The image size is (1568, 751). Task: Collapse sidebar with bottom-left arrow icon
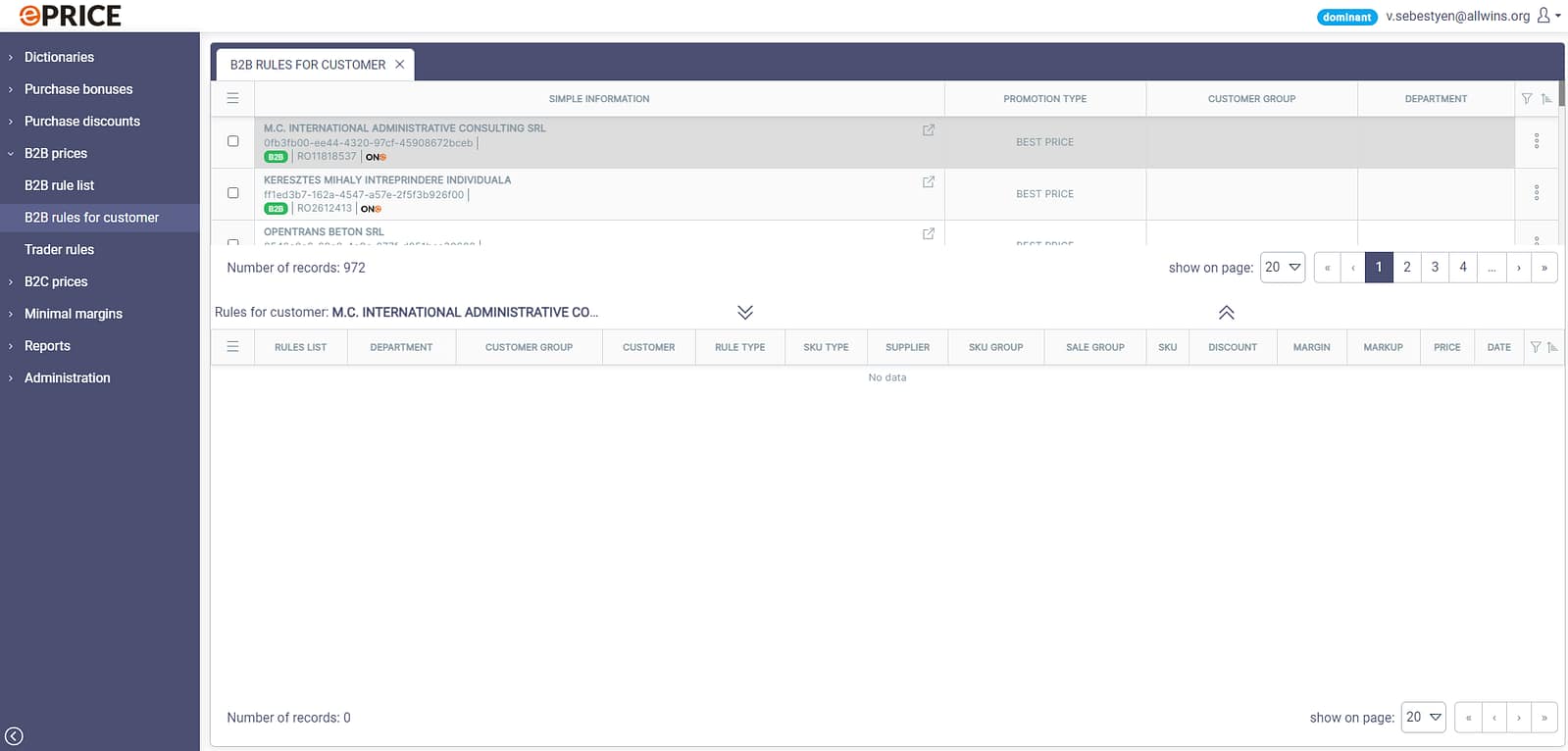tap(14, 736)
